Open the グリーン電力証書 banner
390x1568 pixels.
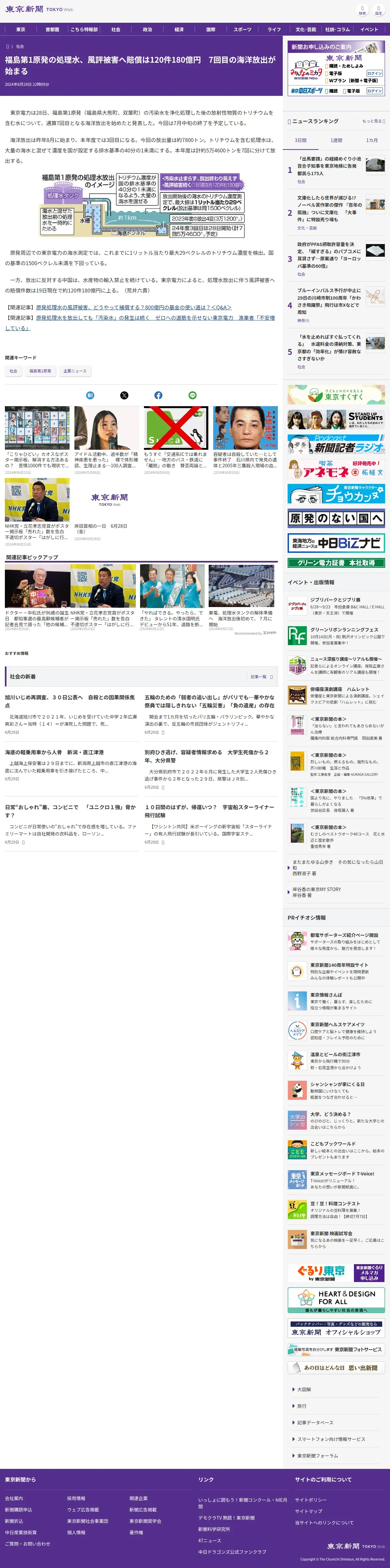tap(336, 563)
